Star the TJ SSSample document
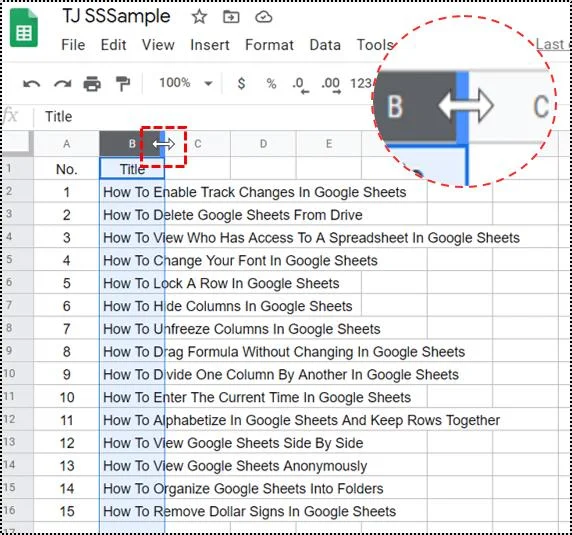Image resolution: width=572 pixels, height=535 pixels. pos(199,17)
